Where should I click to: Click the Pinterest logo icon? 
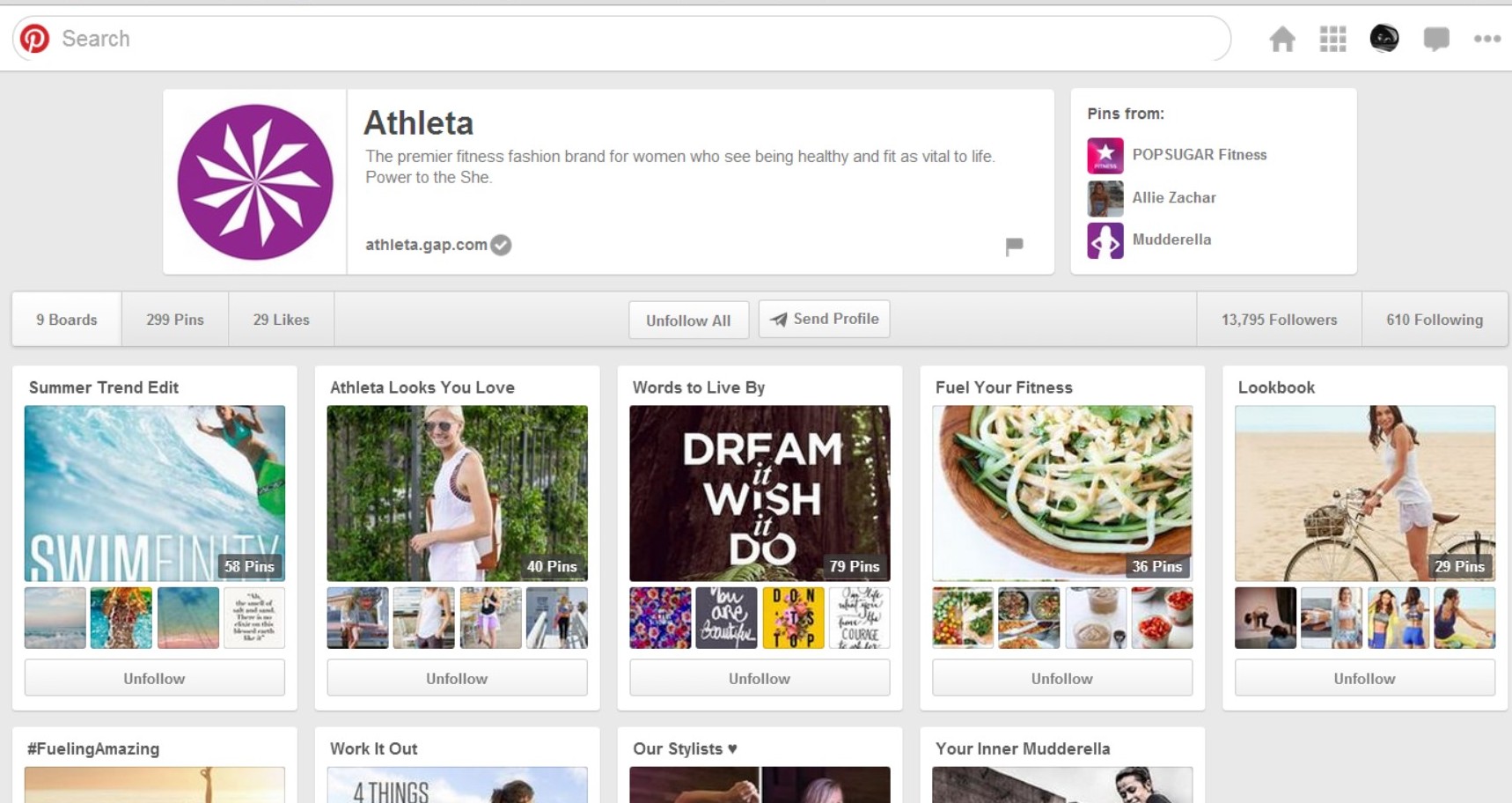(x=35, y=39)
